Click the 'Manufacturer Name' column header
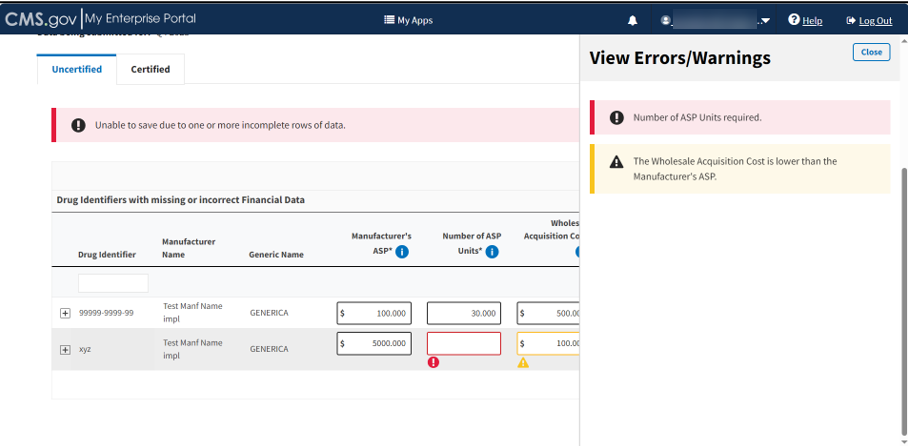 click(x=188, y=248)
